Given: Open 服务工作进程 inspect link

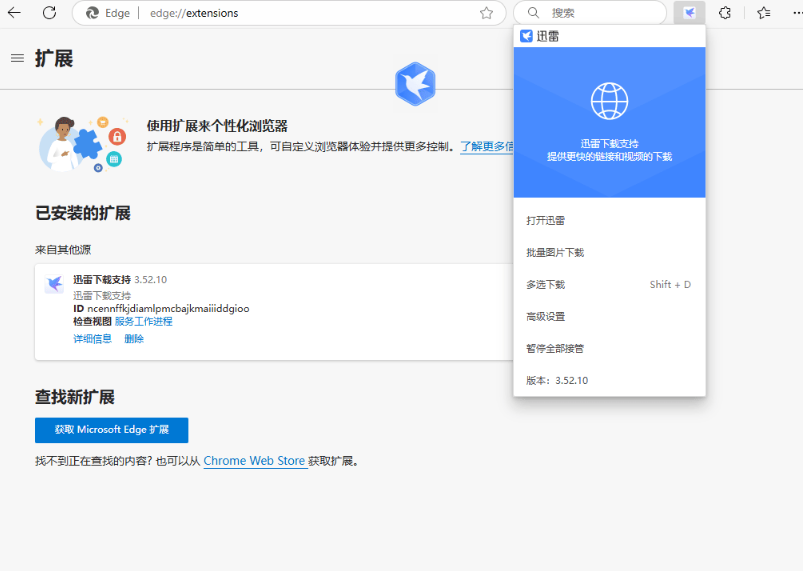Looking at the screenshot, I should (143, 322).
